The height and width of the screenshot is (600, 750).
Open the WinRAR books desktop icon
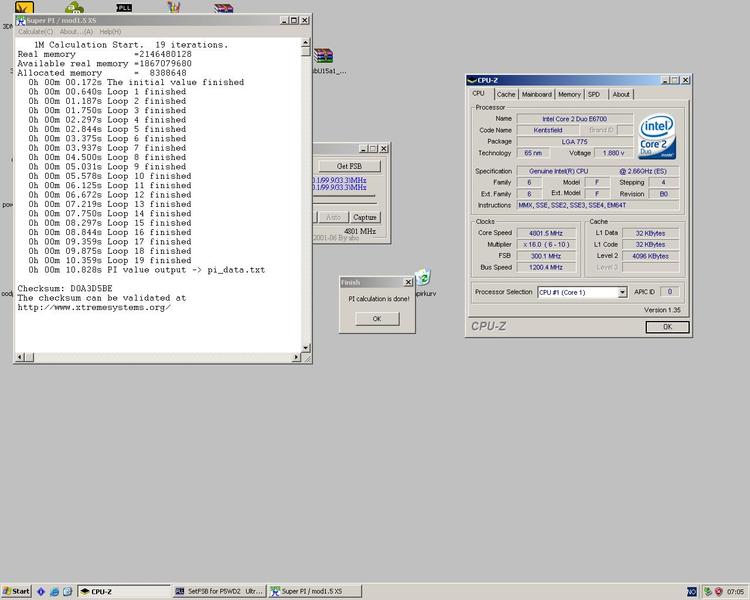point(223,7)
